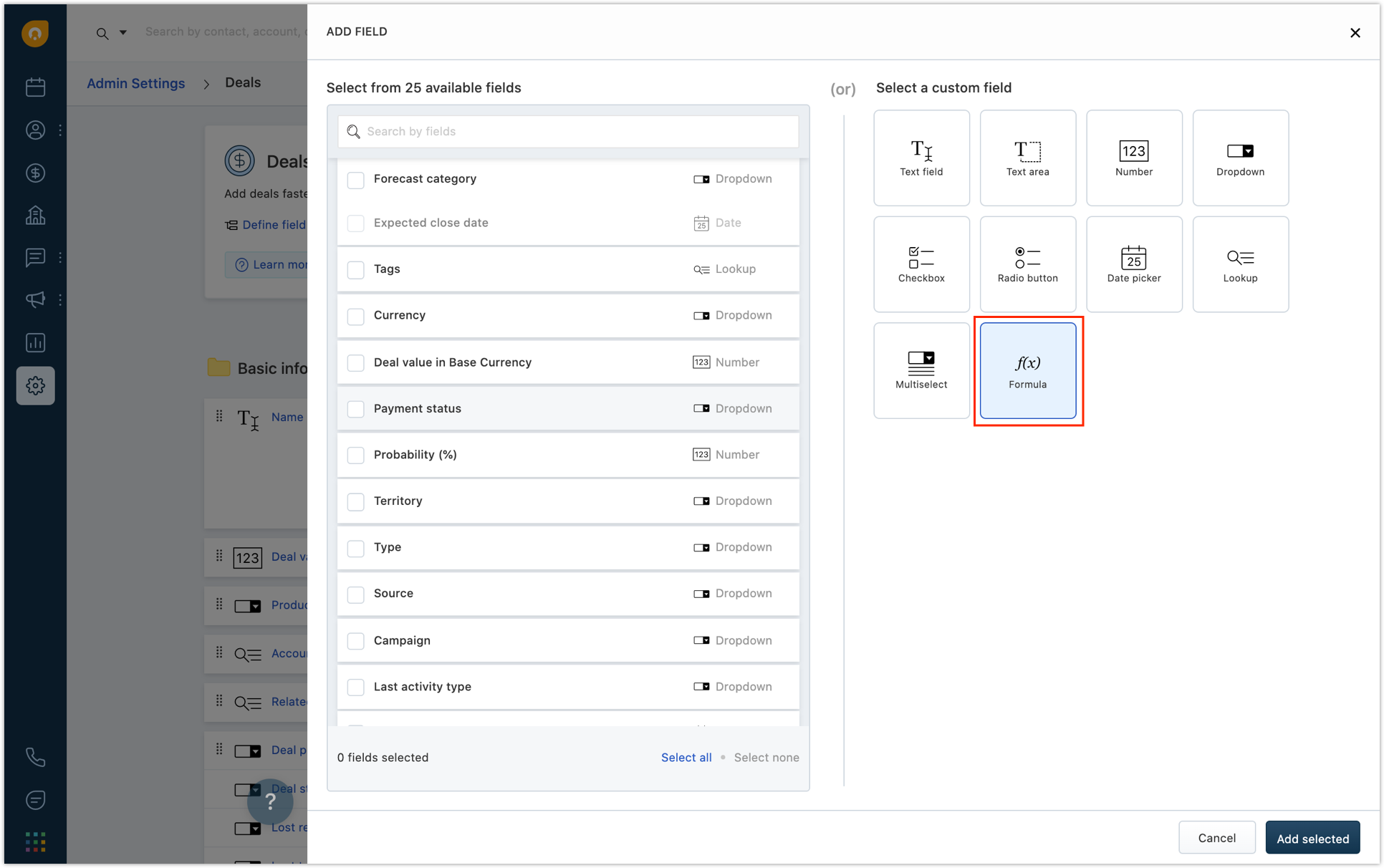The width and height of the screenshot is (1384, 868).
Task: Click the Cancel button
Action: tap(1216, 837)
